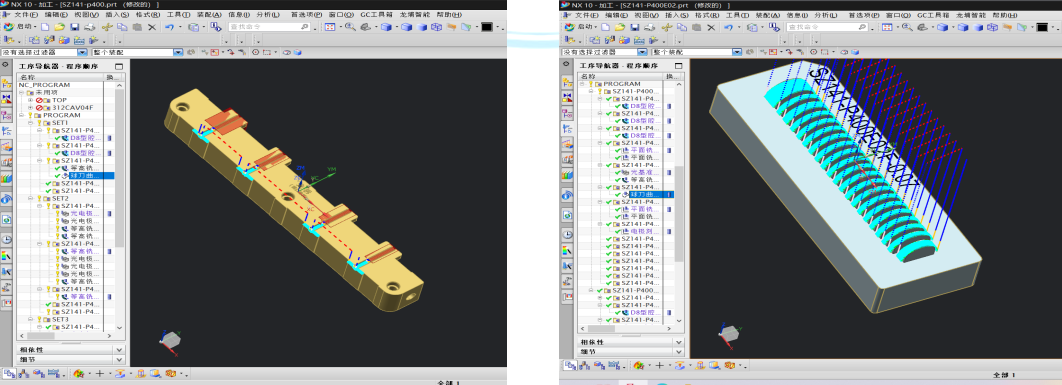Open the 分析(L) menu in the right window
This screenshot has height=385, width=1062.
[x=826, y=14]
